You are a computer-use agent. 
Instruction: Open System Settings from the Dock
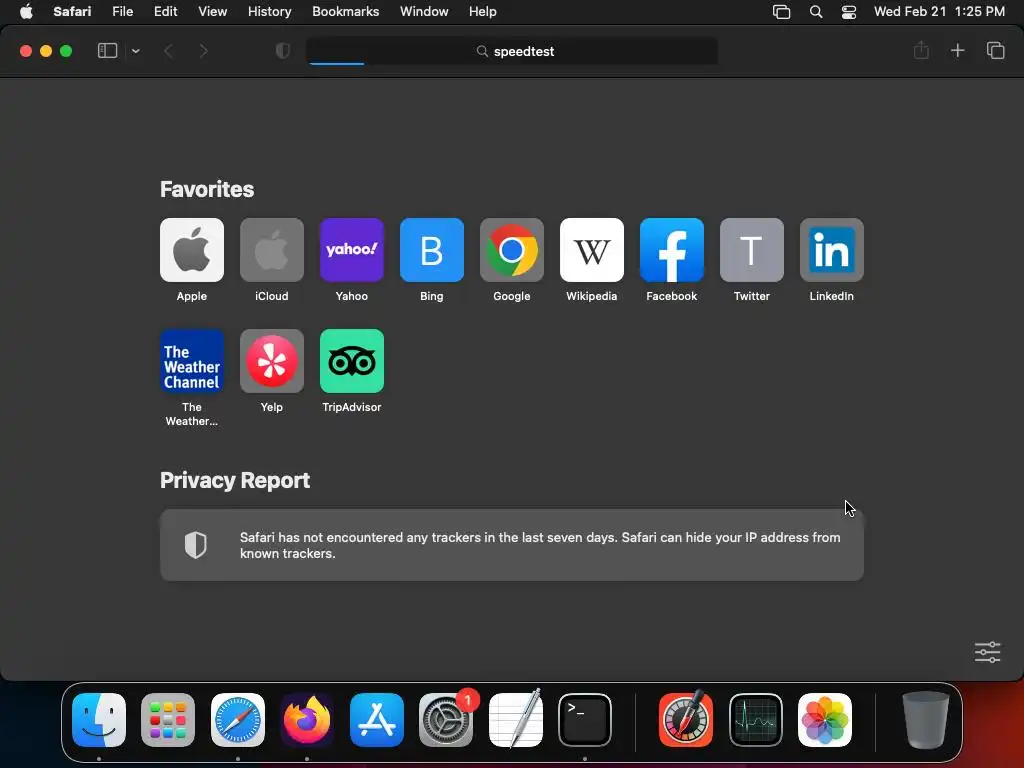pos(446,720)
